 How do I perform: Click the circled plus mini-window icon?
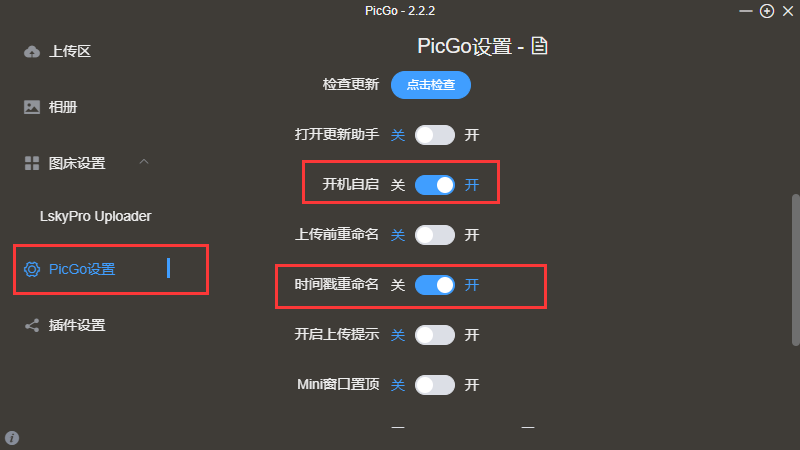point(767,11)
